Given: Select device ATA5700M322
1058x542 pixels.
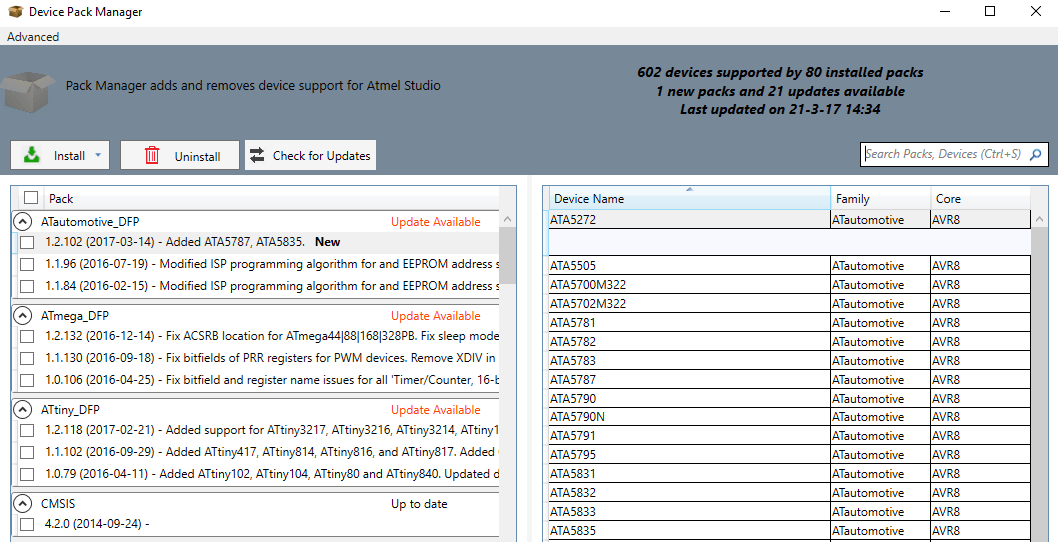Looking at the screenshot, I should point(789,284).
